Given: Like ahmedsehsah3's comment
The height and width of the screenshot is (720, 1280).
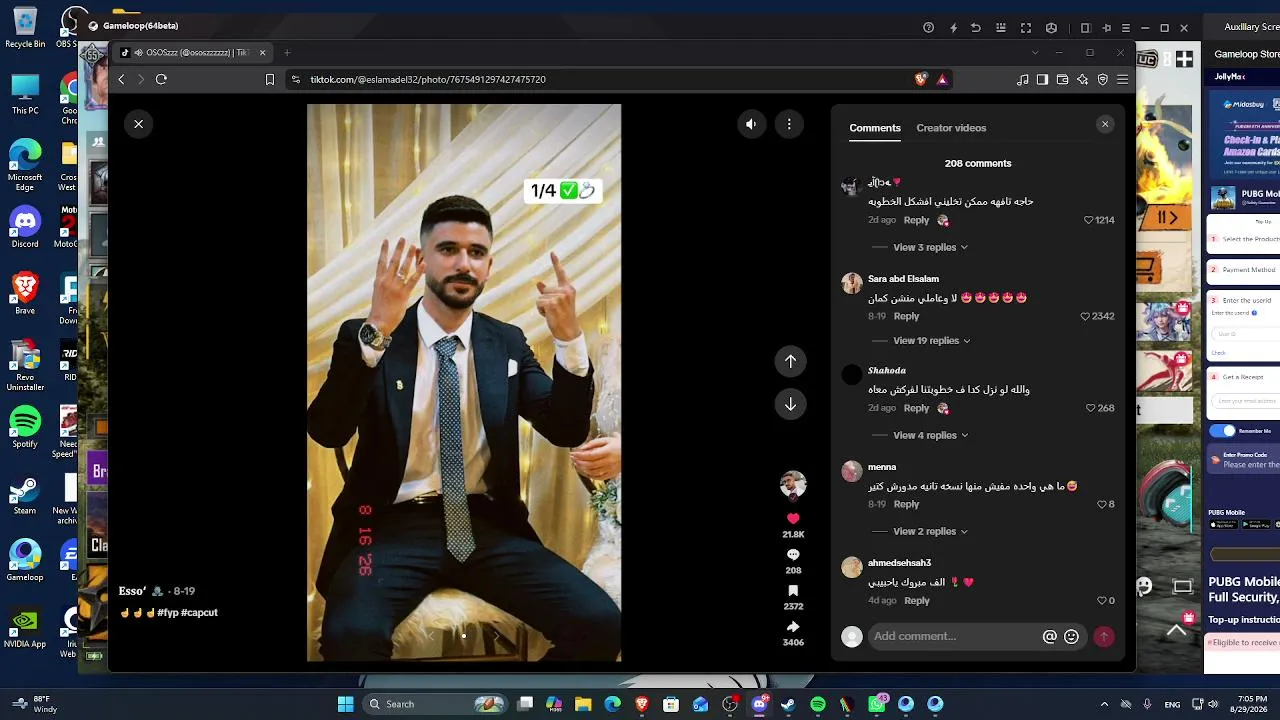Looking at the screenshot, I should (x=1102, y=600).
